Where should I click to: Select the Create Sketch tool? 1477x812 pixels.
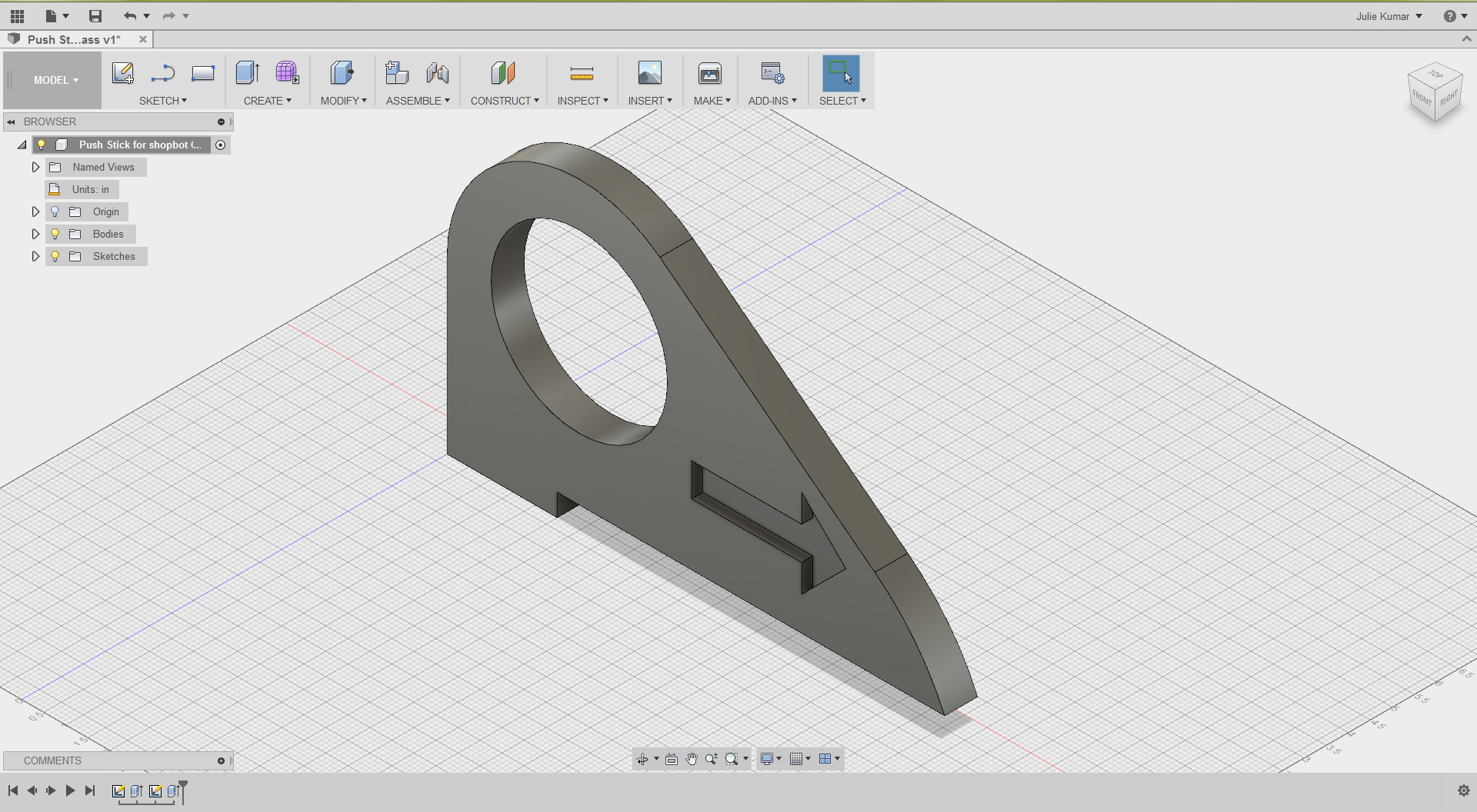pos(122,73)
